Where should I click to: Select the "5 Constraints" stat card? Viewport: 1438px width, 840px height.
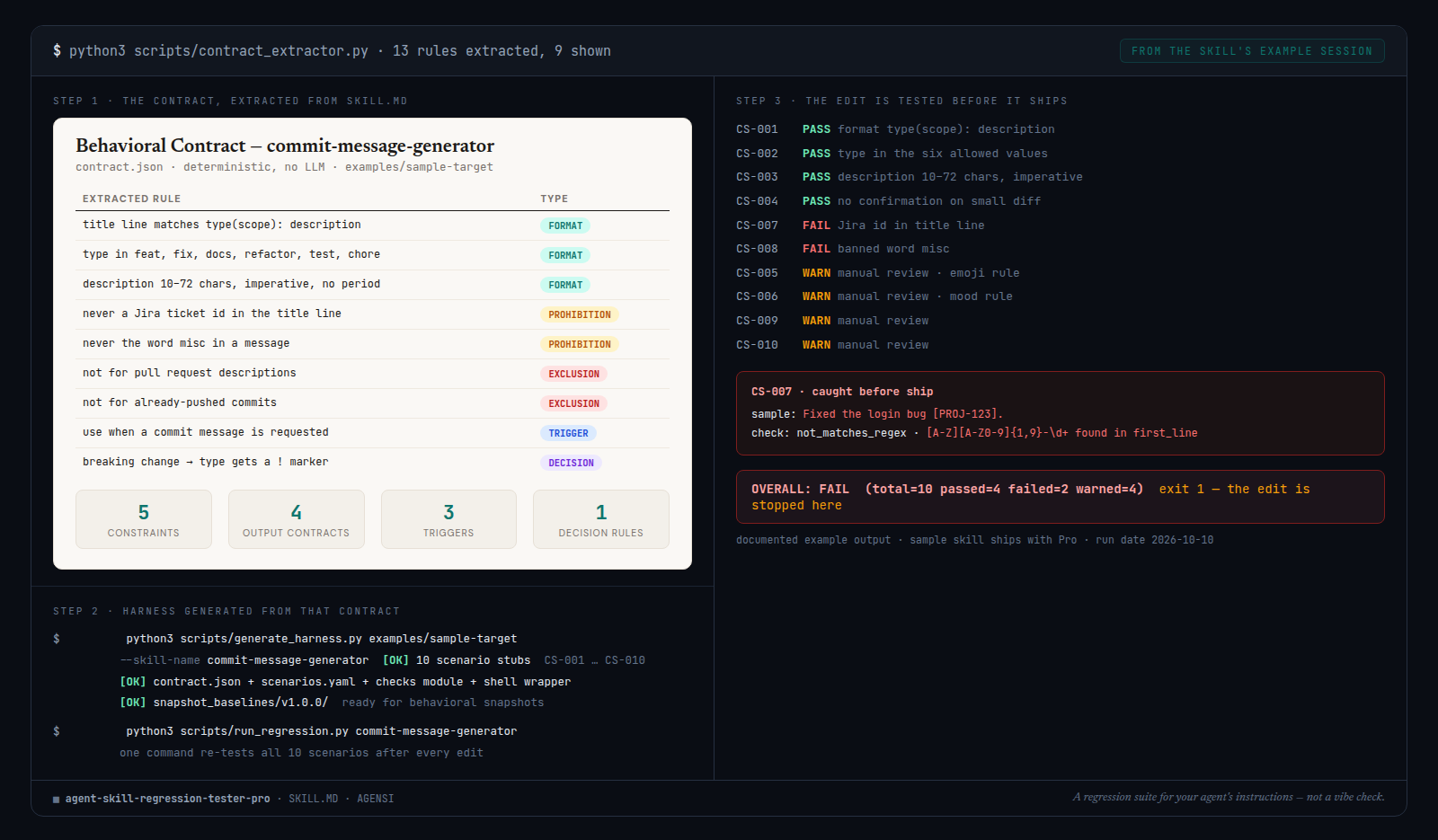point(144,519)
